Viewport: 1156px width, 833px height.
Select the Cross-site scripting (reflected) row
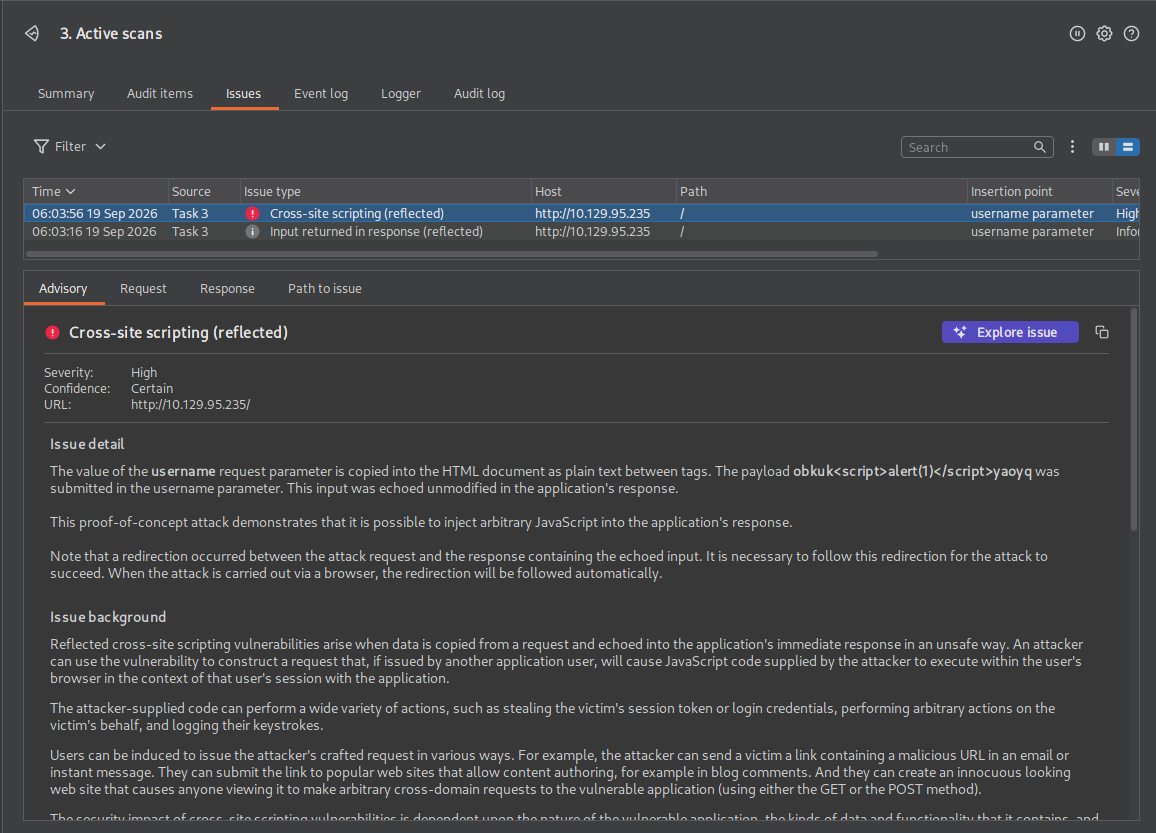(x=581, y=213)
